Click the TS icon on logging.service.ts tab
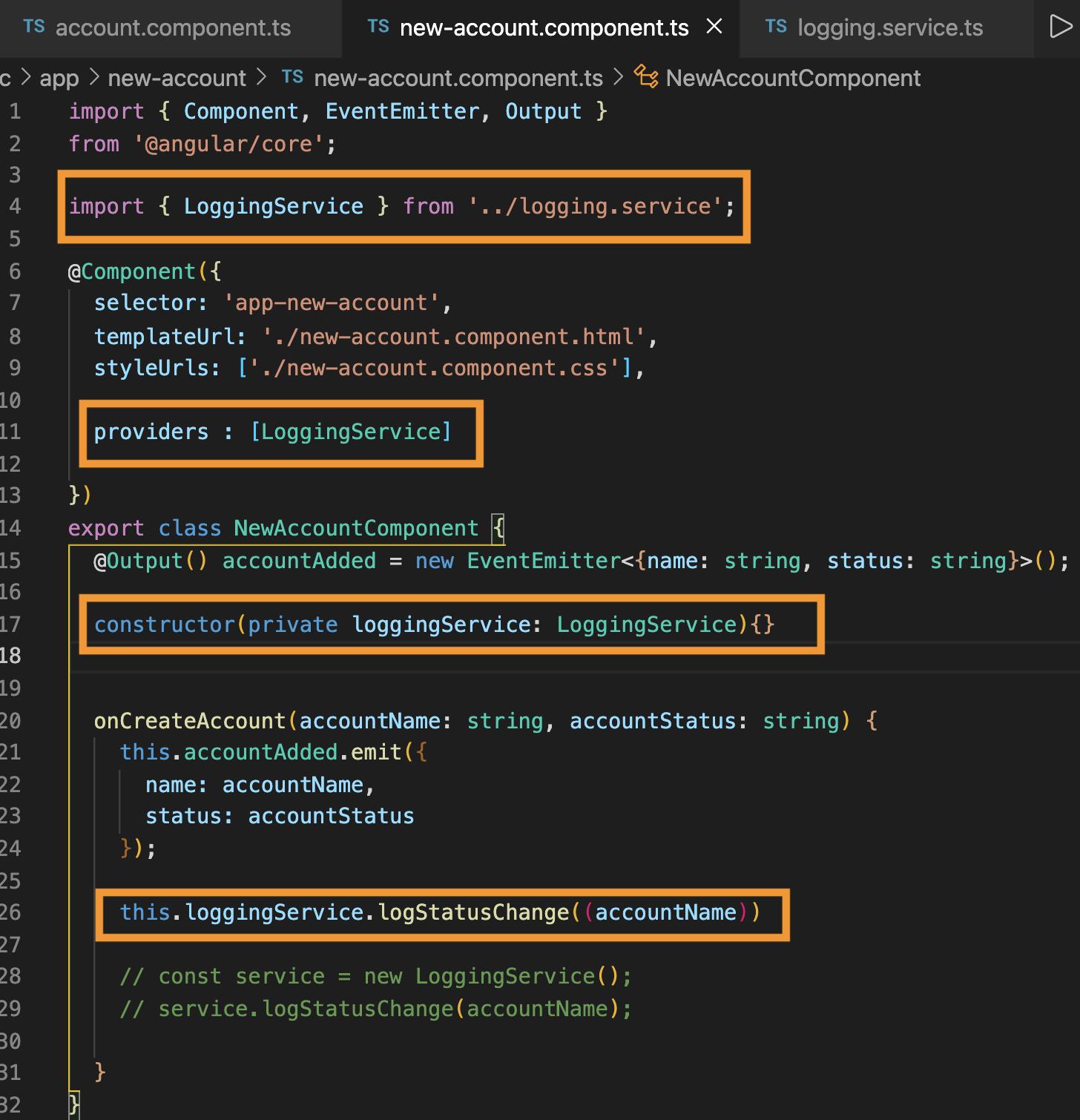The width and height of the screenshot is (1080, 1120). 775,27
